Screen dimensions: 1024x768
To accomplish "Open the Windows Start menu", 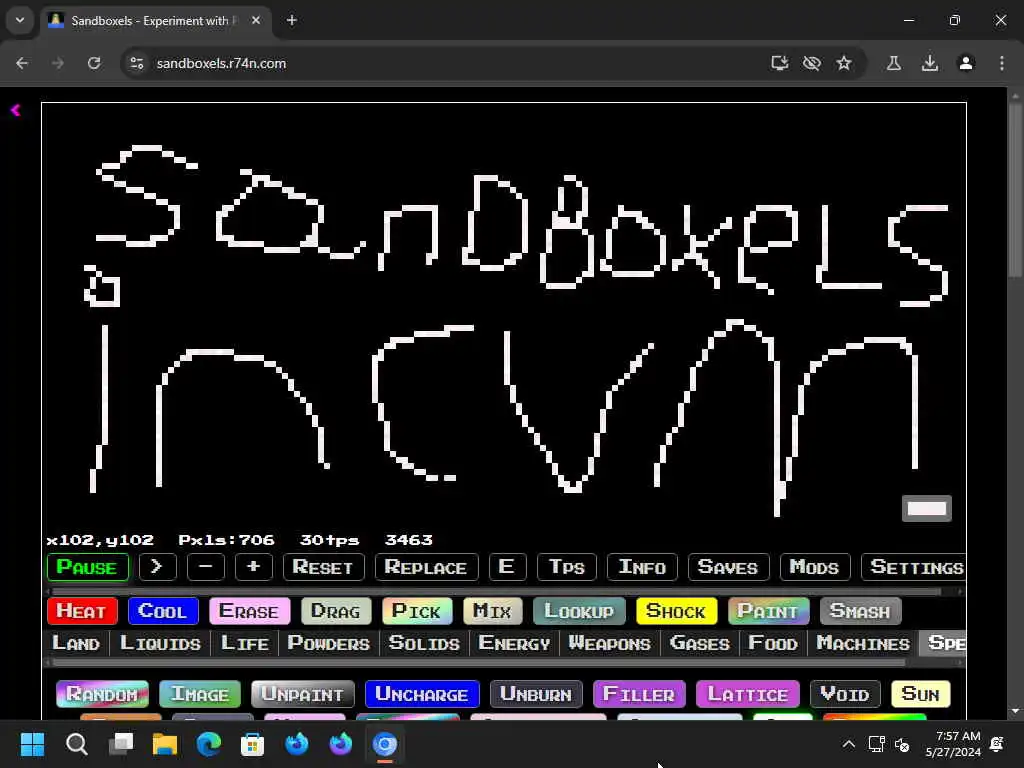I will (x=32, y=744).
